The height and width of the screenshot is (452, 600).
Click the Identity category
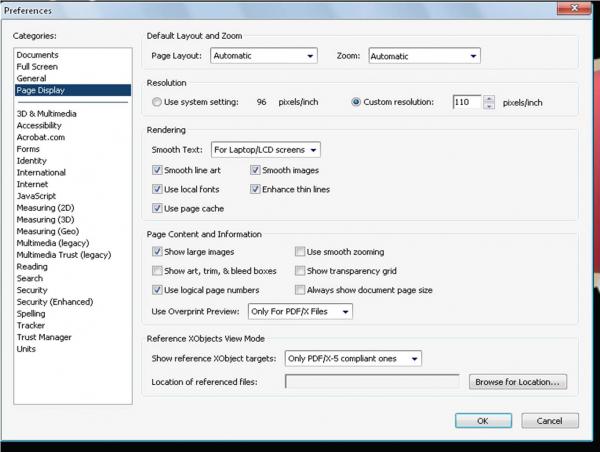pos(31,161)
